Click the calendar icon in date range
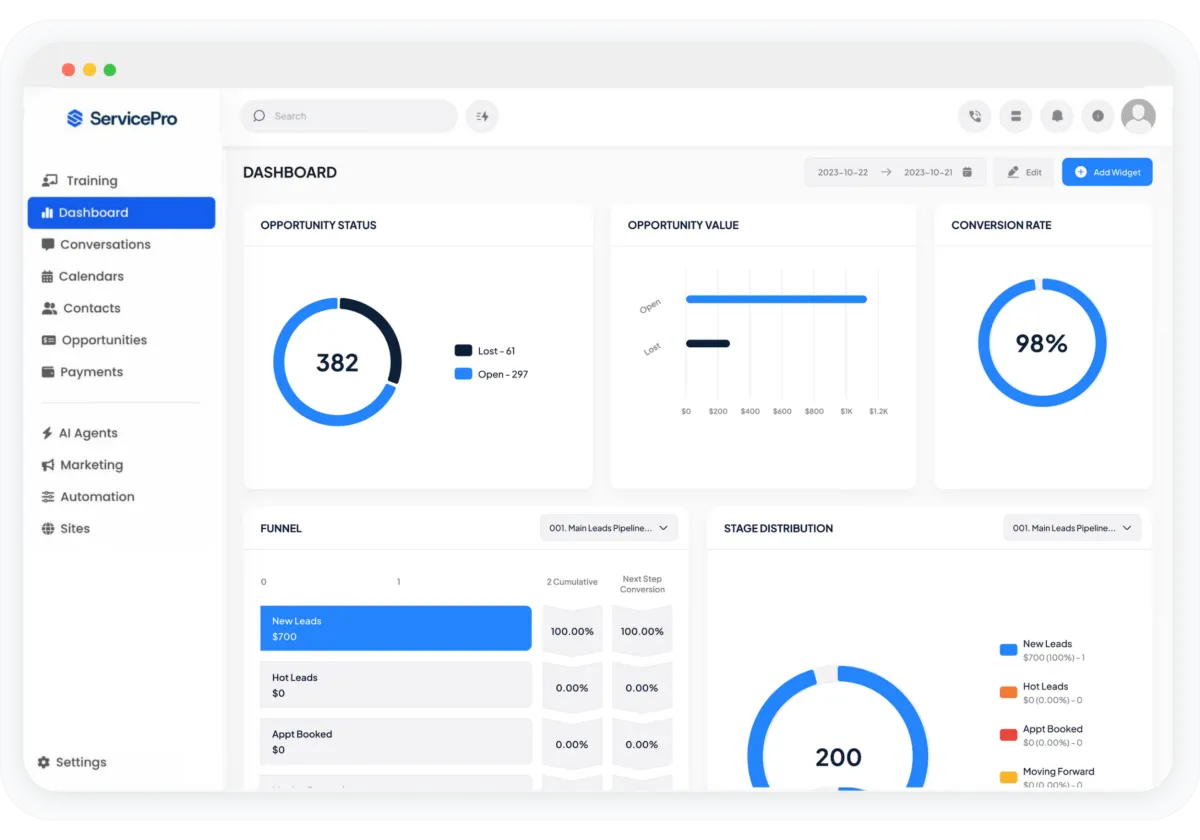The height and width of the screenshot is (840, 1200). click(967, 172)
